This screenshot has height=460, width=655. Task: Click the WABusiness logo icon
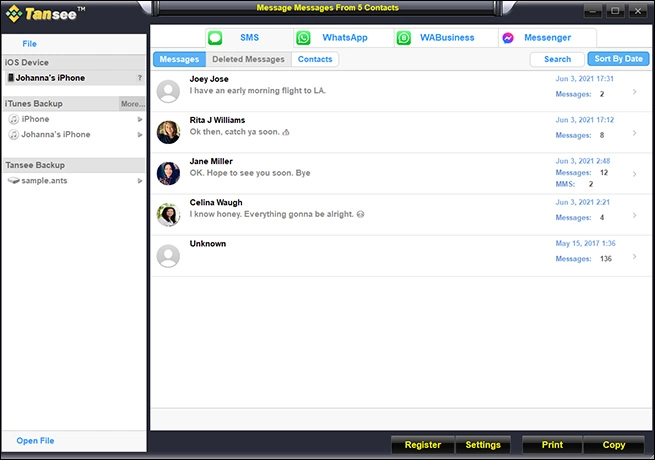404,38
